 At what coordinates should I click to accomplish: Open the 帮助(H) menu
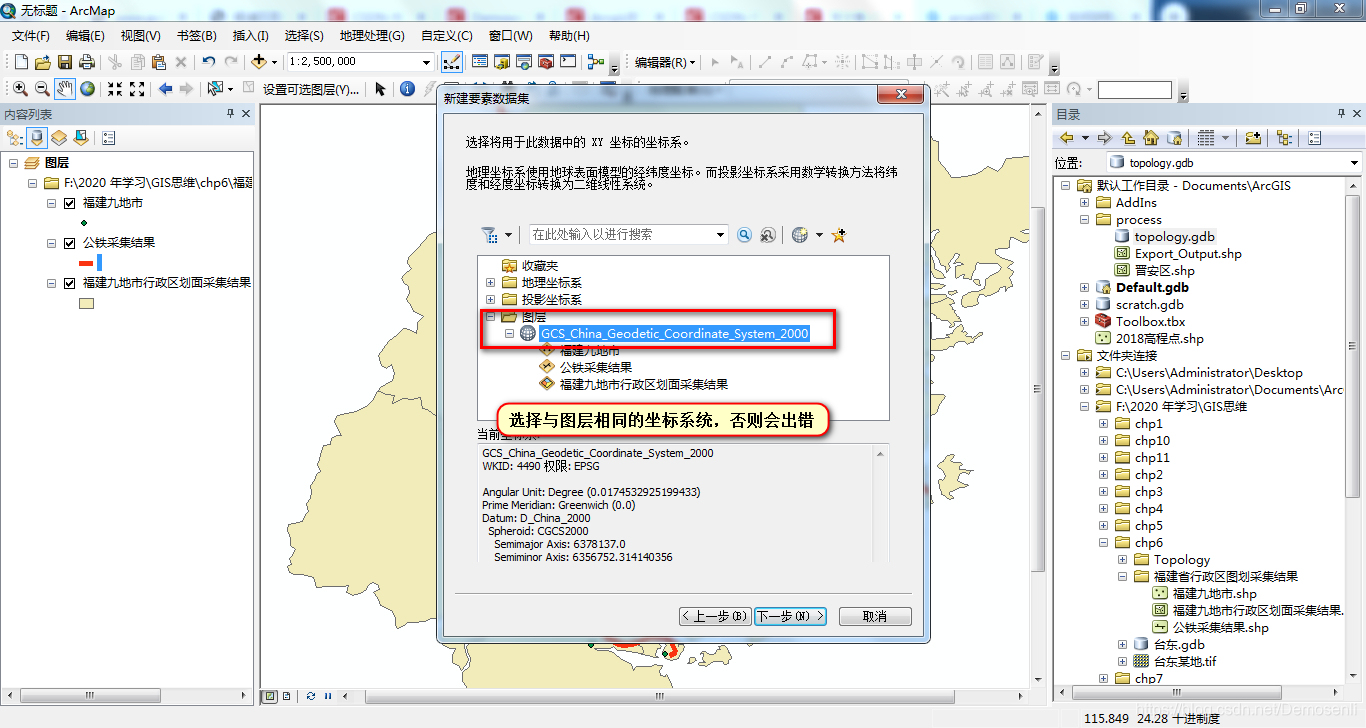(569, 36)
